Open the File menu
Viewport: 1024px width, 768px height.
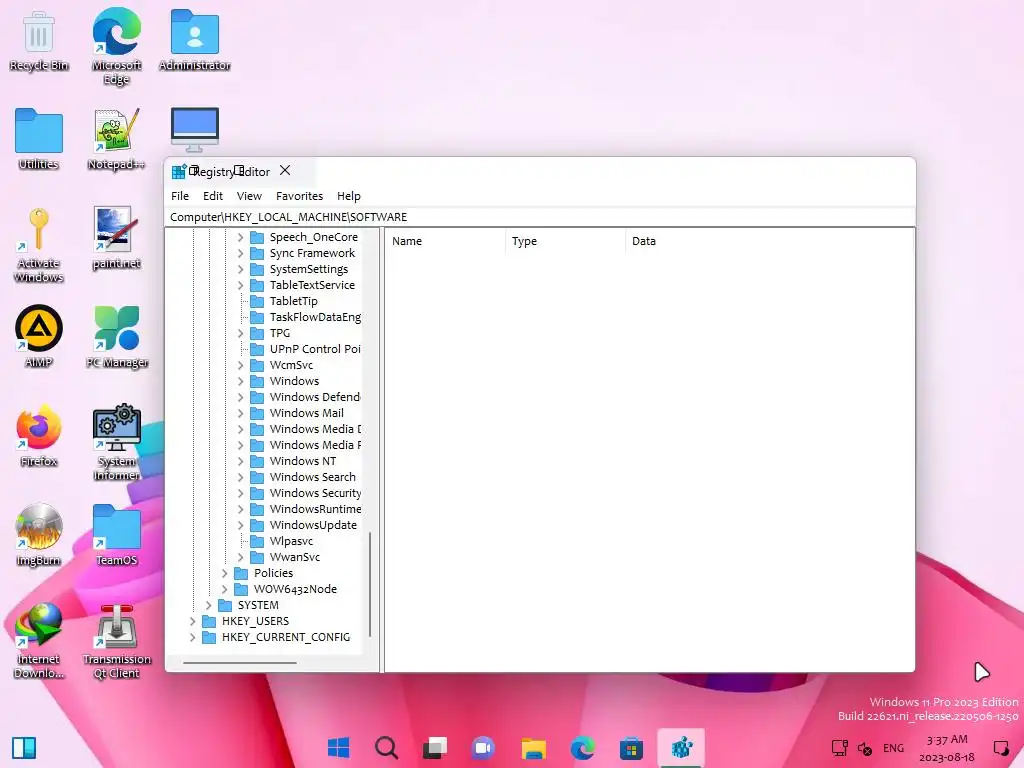180,196
